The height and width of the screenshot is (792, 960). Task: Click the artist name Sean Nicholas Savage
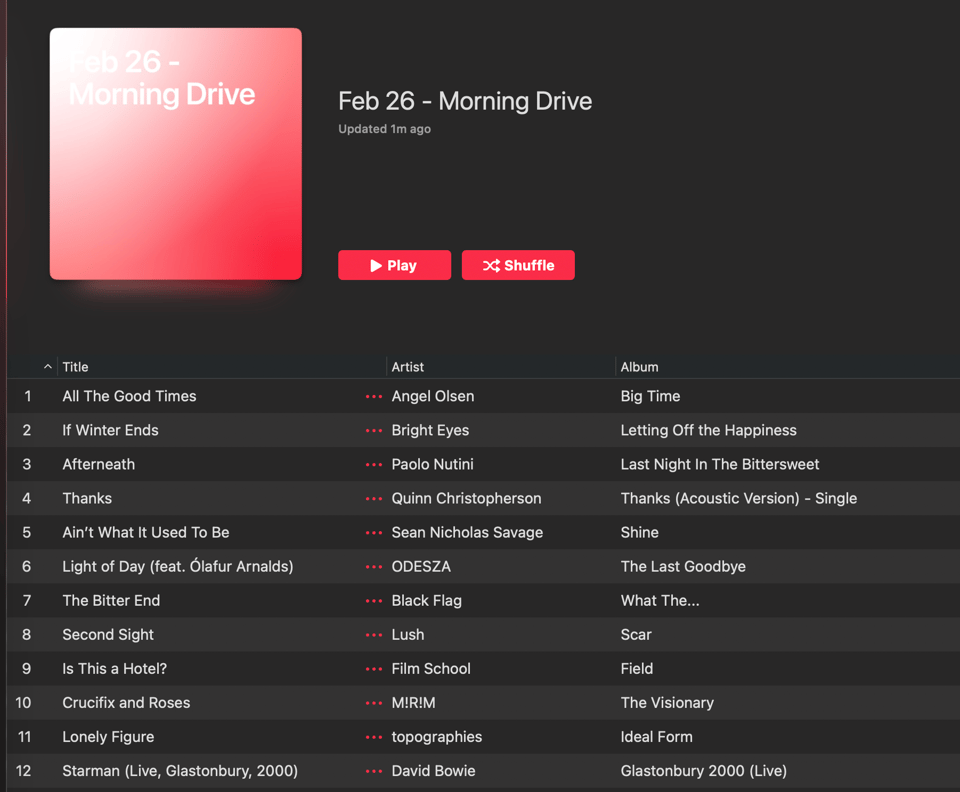pos(467,533)
